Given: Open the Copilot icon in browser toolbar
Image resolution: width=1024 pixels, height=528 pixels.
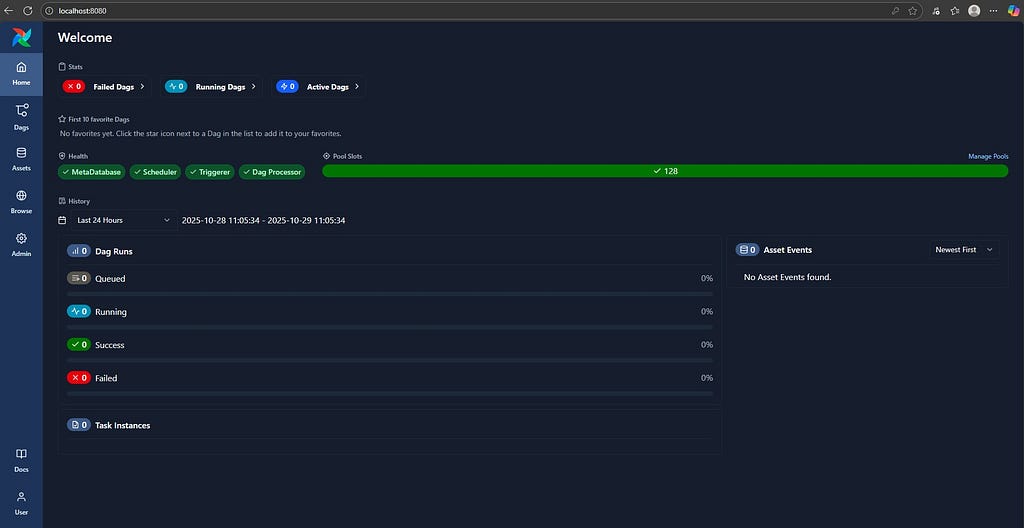Looking at the screenshot, I should tap(1013, 10).
